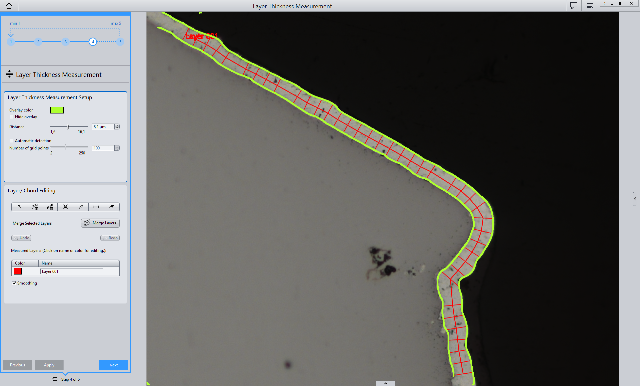Open the green overlay color swatch

tap(57, 110)
